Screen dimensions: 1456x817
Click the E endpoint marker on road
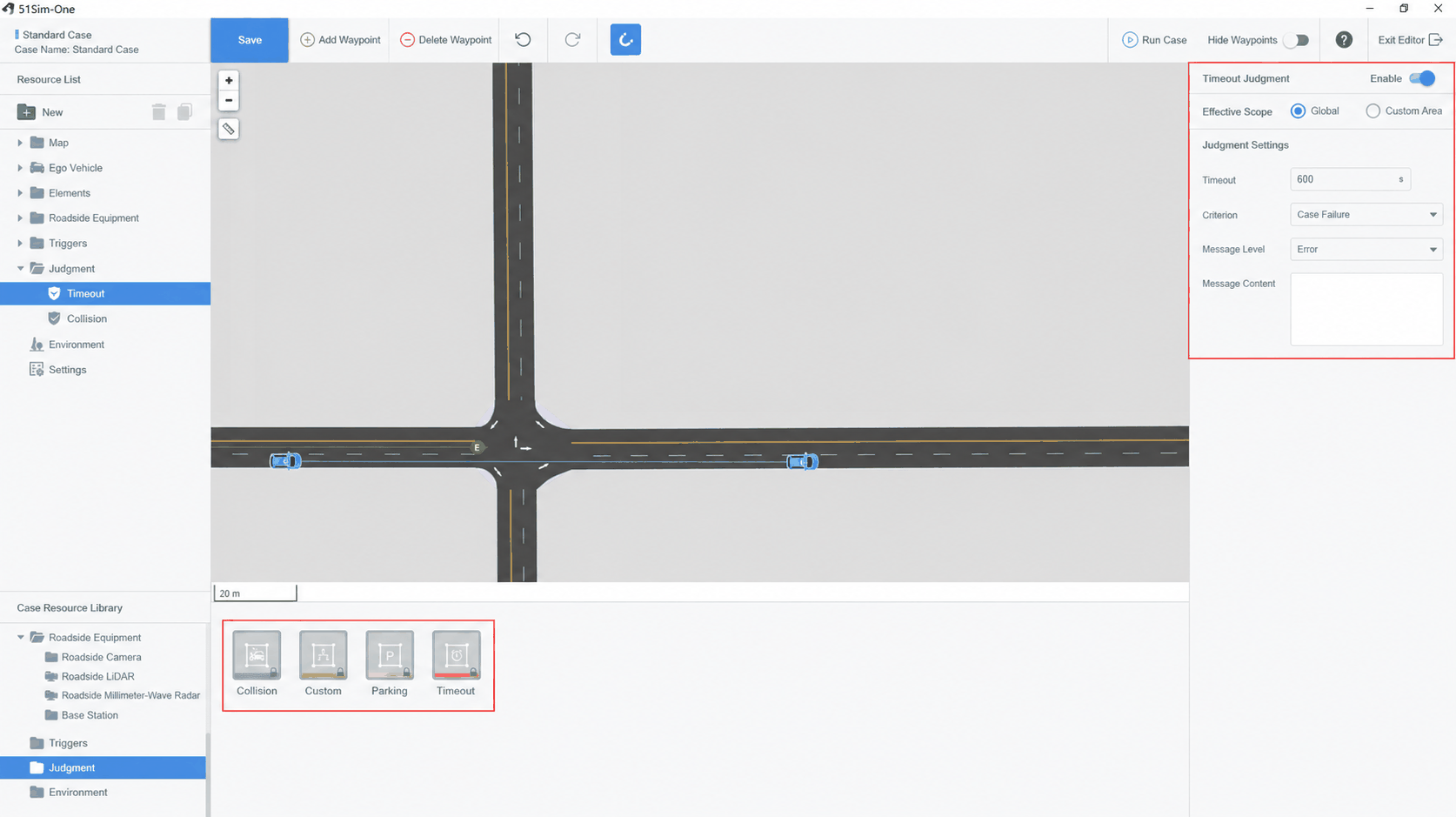tap(477, 447)
